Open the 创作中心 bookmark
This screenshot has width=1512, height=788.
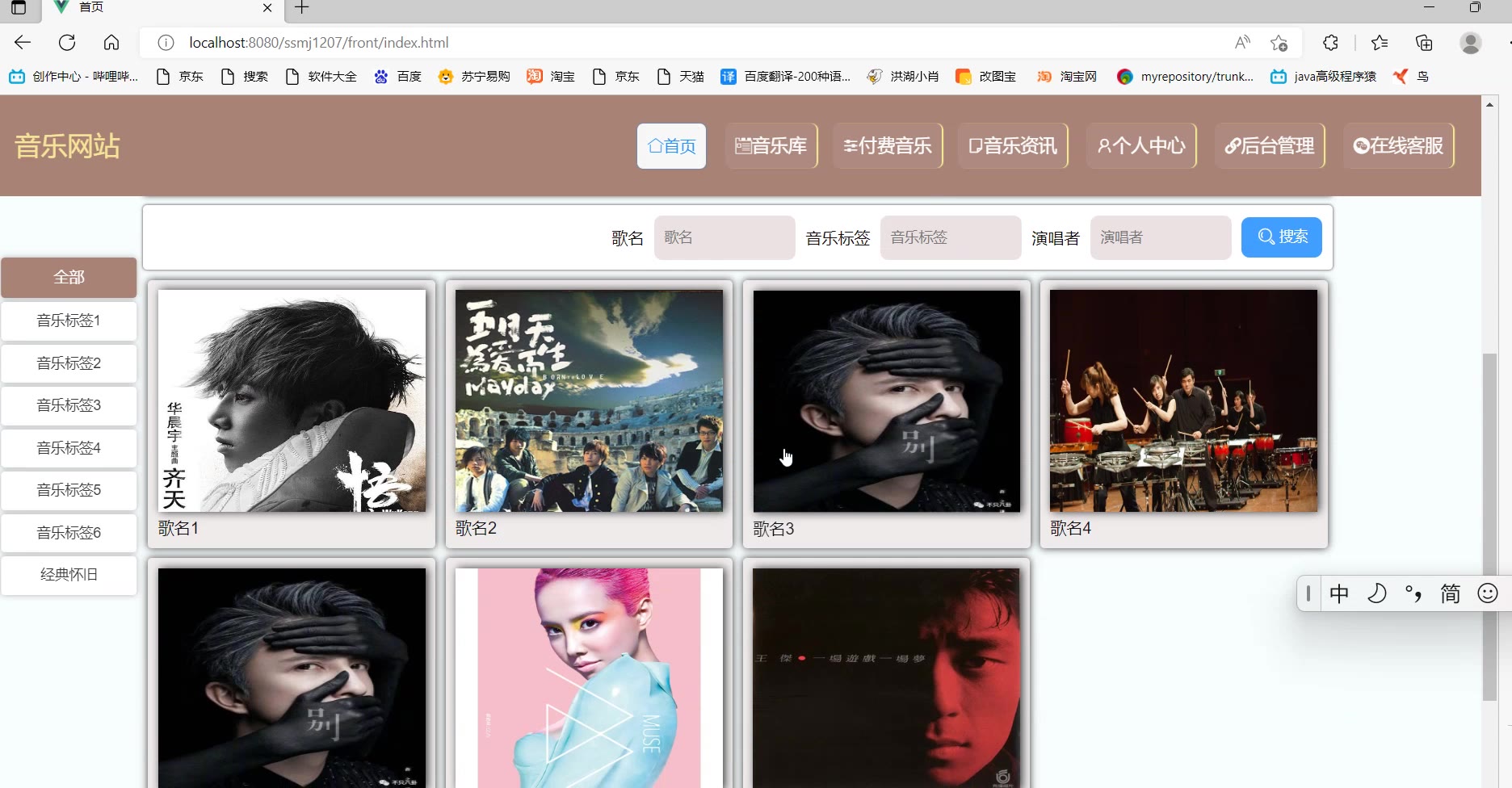(73, 77)
